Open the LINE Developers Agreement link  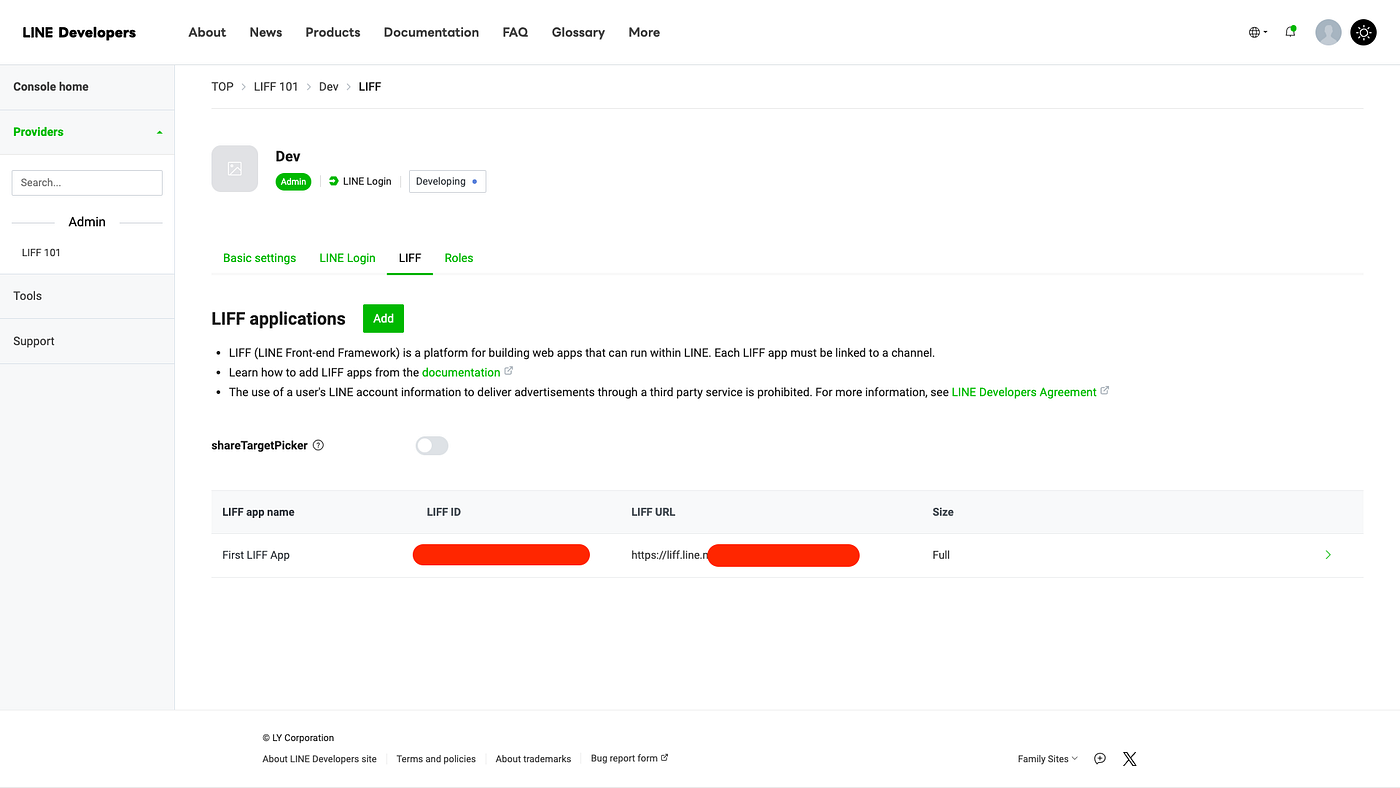click(1024, 393)
